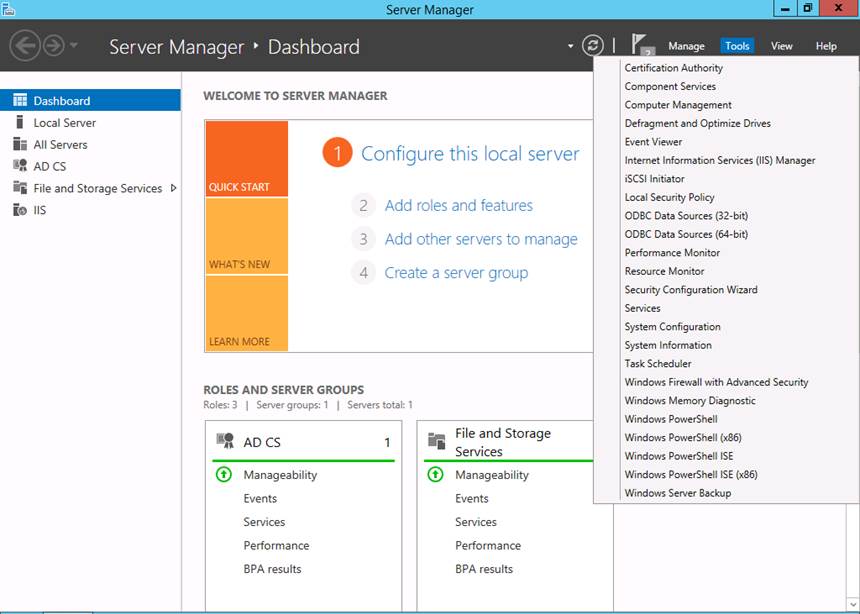Image resolution: width=860 pixels, height=614 pixels.
Task: Choose Windows PowerShell ISE from Tools menu
Action: (678, 456)
